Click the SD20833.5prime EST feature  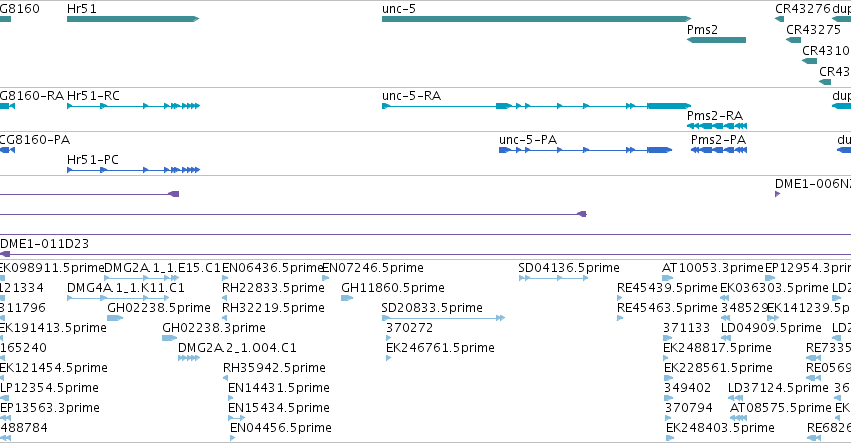point(443,318)
